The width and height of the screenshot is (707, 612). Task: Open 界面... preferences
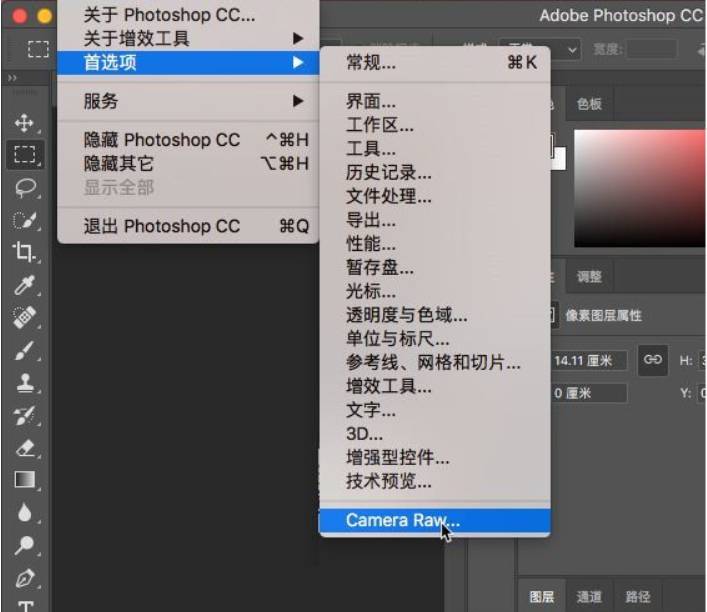click(435, 101)
